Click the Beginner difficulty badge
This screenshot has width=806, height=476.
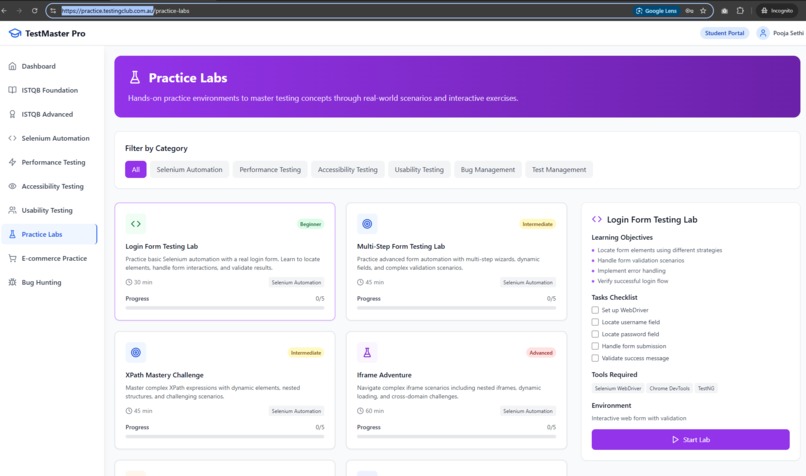(310, 224)
